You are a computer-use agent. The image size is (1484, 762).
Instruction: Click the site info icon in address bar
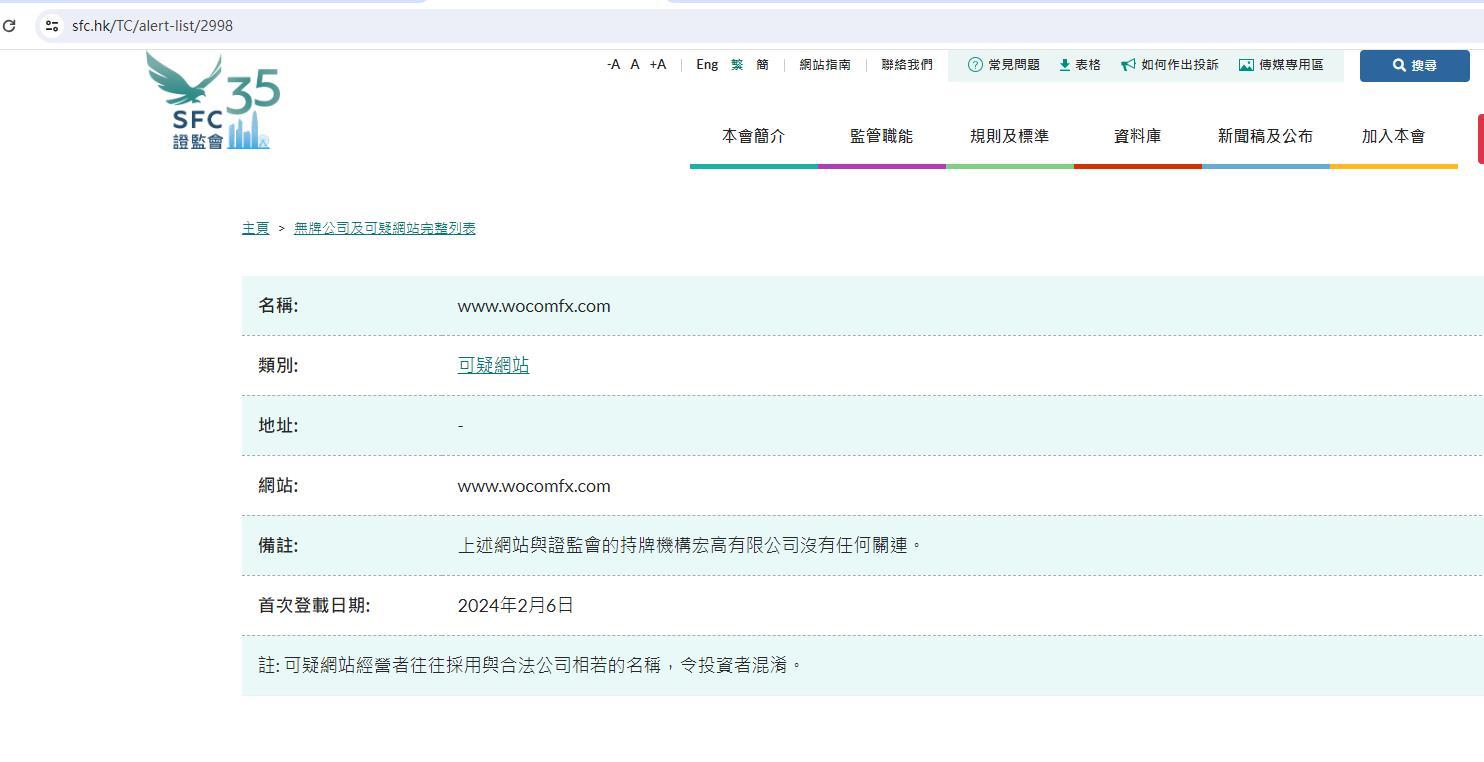pos(52,26)
